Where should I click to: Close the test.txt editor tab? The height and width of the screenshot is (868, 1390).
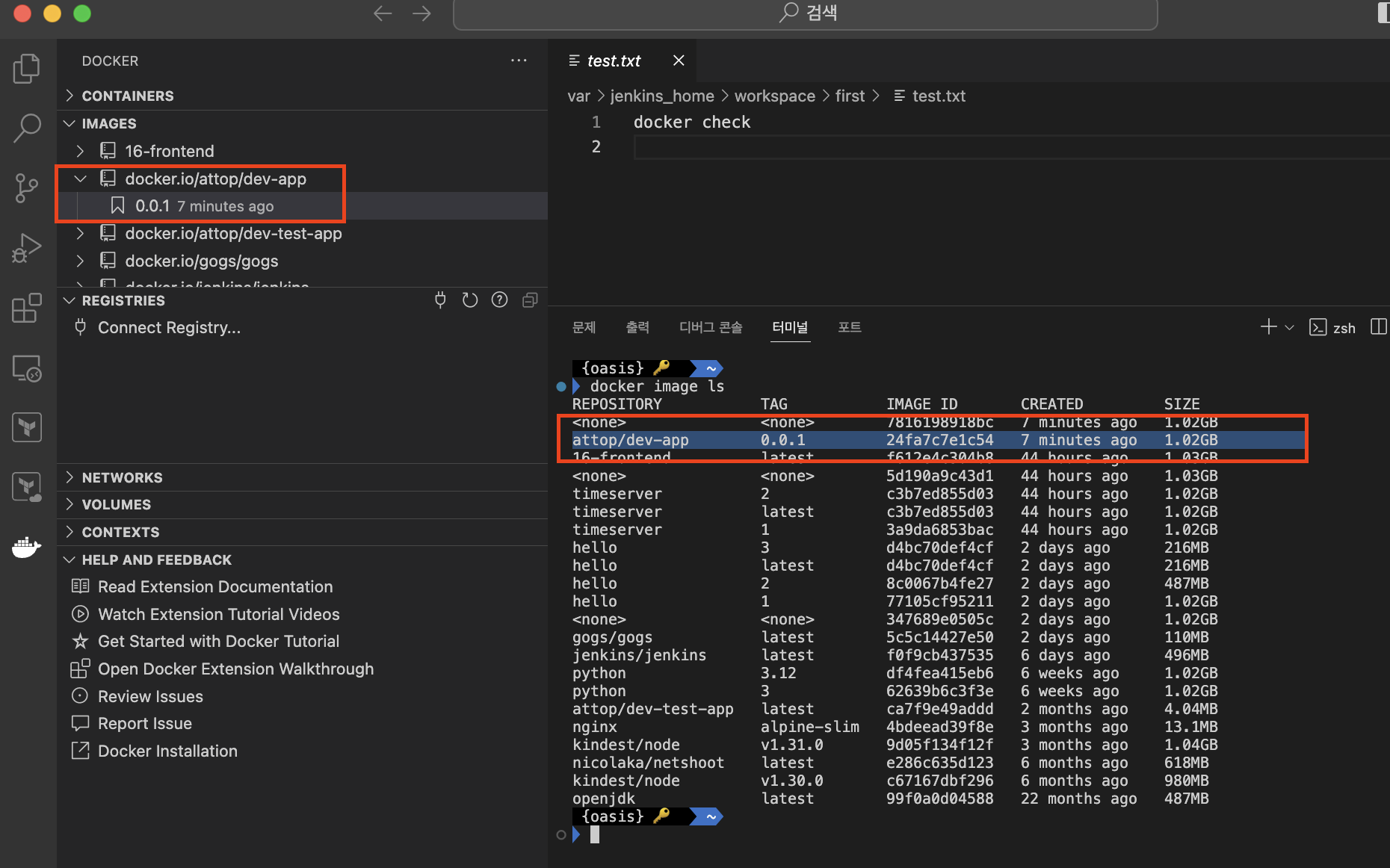pos(679,61)
